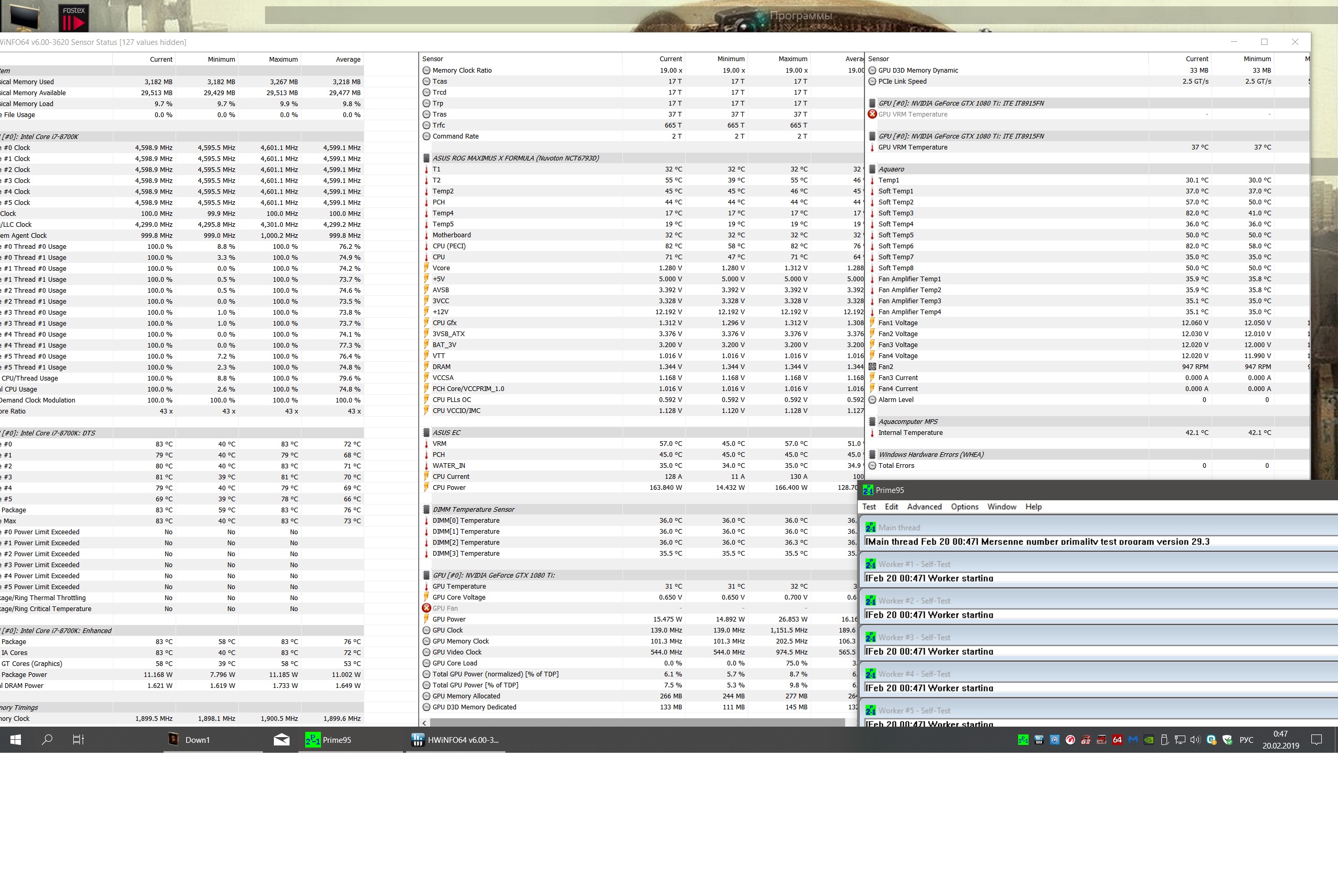Click the Prime95 tray icon
This screenshot has height=896, width=1338.
[1024, 740]
